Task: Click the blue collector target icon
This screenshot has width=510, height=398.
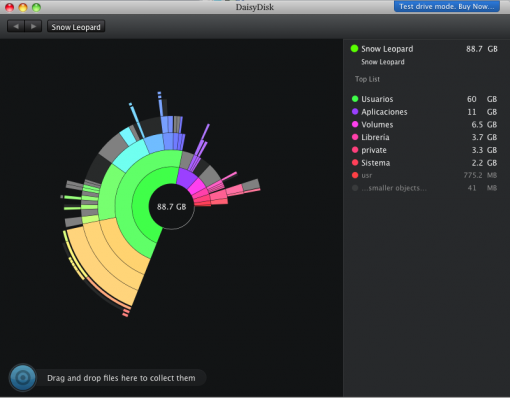Action: tap(23, 378)
